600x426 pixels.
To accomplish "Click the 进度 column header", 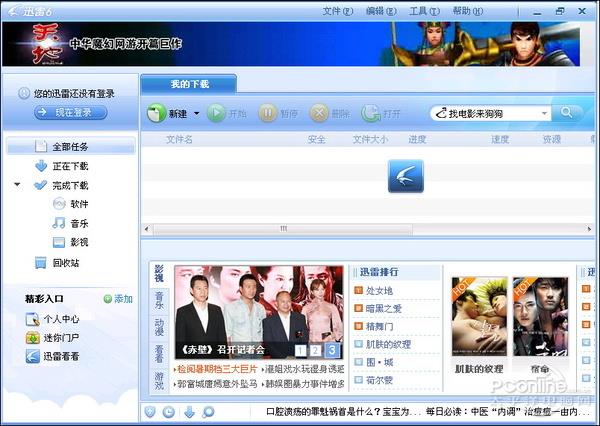I will (x=417, y=139).
